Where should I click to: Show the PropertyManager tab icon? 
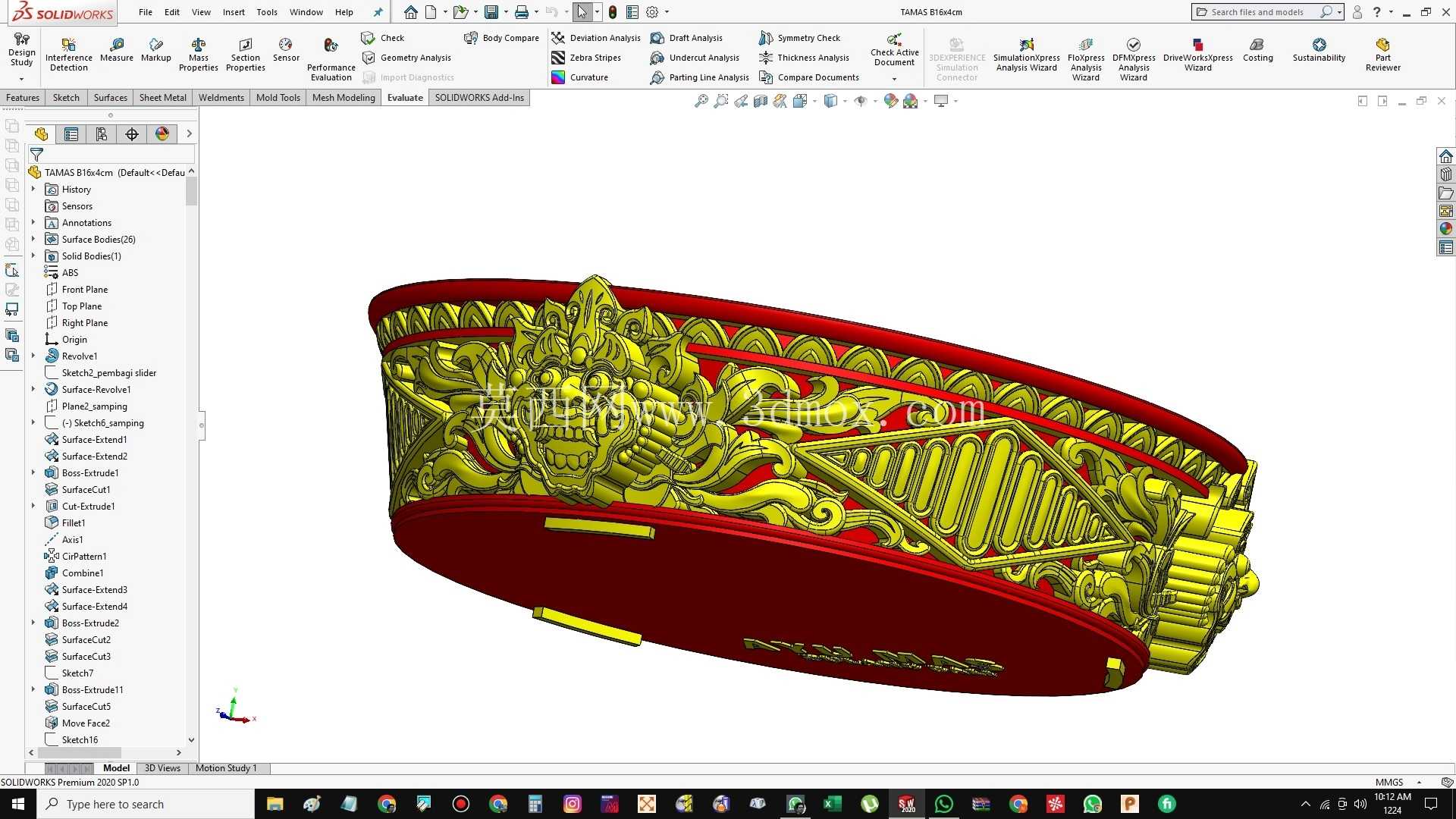coord(71,134)
